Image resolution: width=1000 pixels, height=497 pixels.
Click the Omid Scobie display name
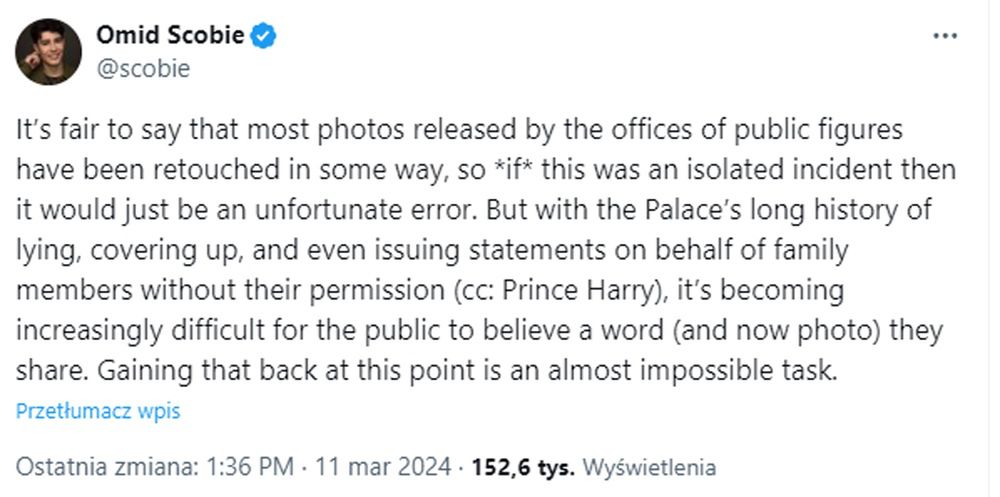170,37
